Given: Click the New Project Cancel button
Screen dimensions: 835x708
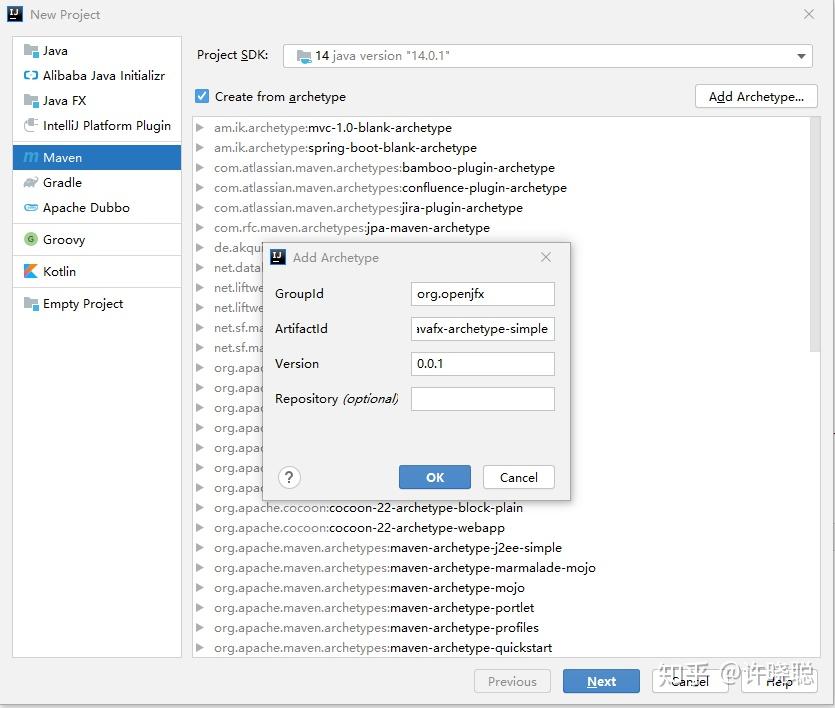Looking at the screenshot, I should tap(690, 681).
